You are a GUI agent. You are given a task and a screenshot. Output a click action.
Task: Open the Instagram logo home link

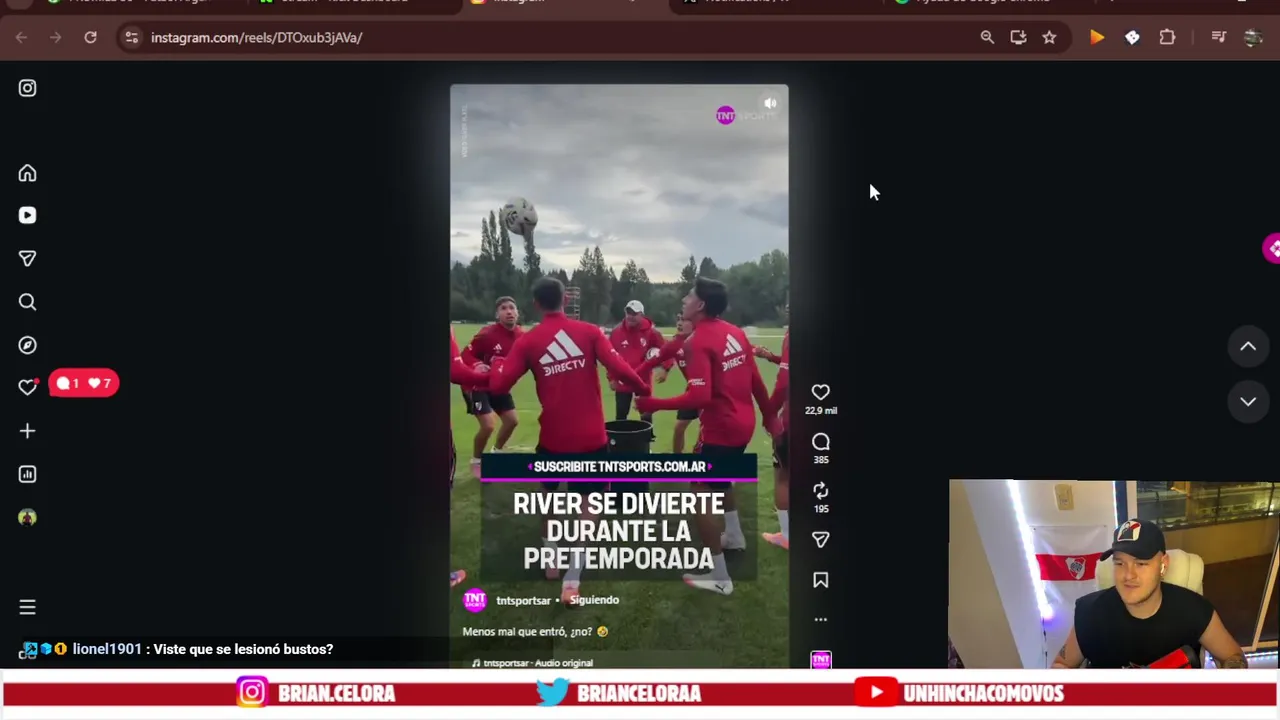click(x=27, y=88)
